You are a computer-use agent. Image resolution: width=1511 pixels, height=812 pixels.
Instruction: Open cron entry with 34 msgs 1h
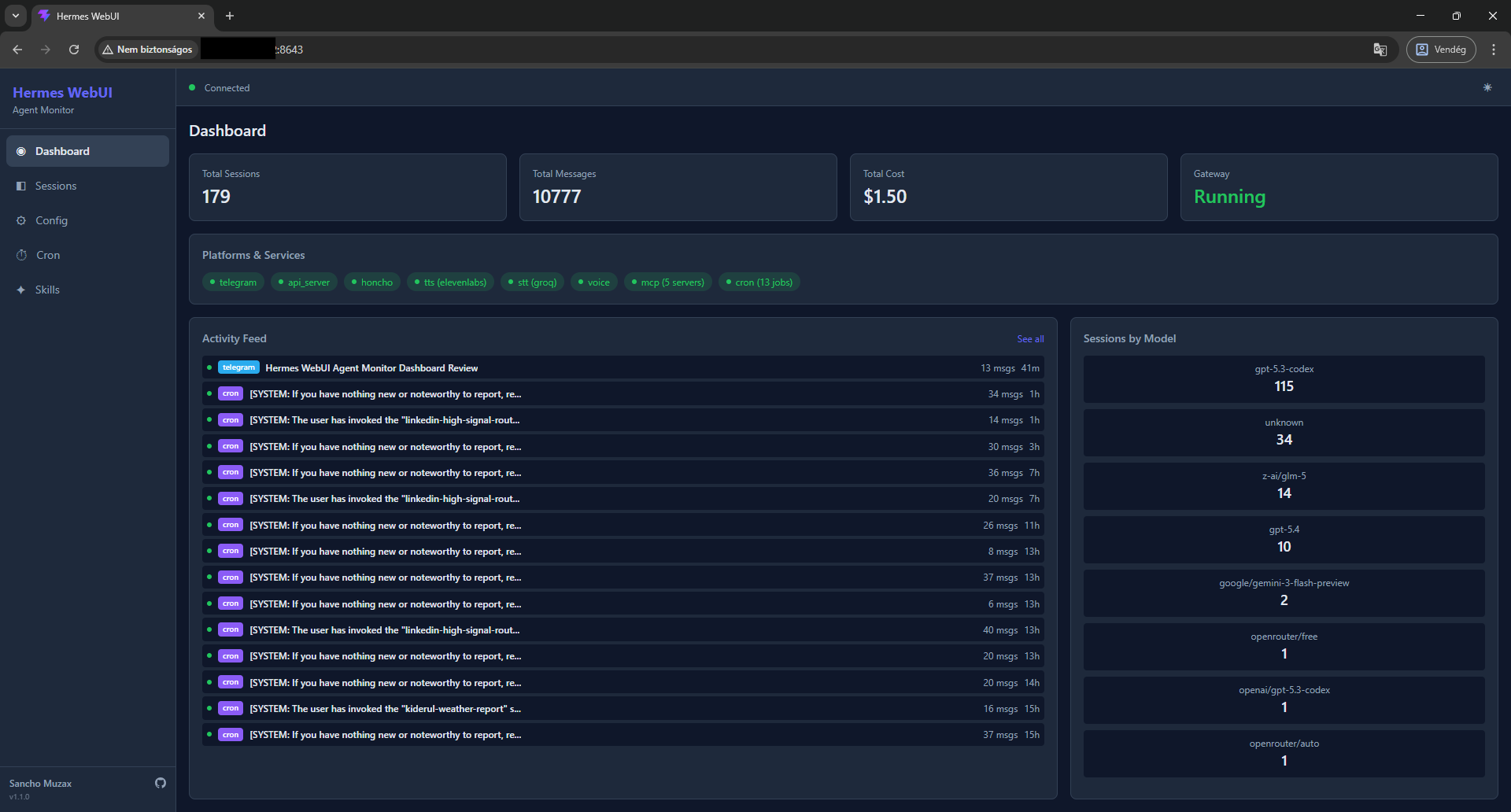click(x=623, y=393)
